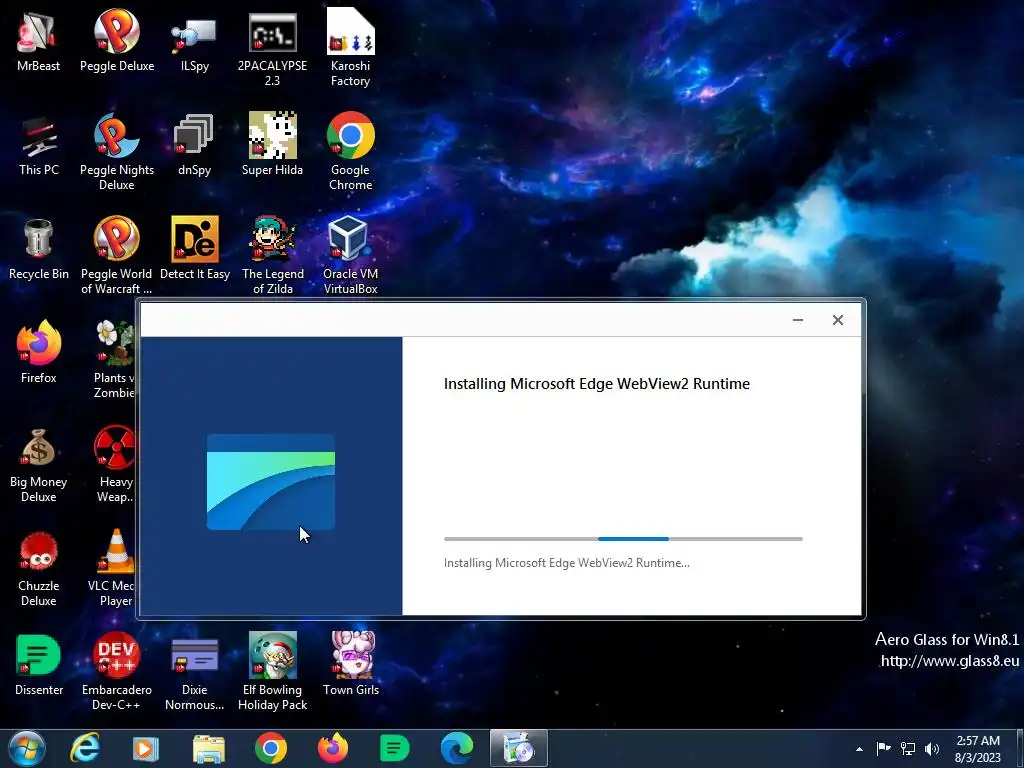Open the Dissenter desktop shortcut

point(39,665)
